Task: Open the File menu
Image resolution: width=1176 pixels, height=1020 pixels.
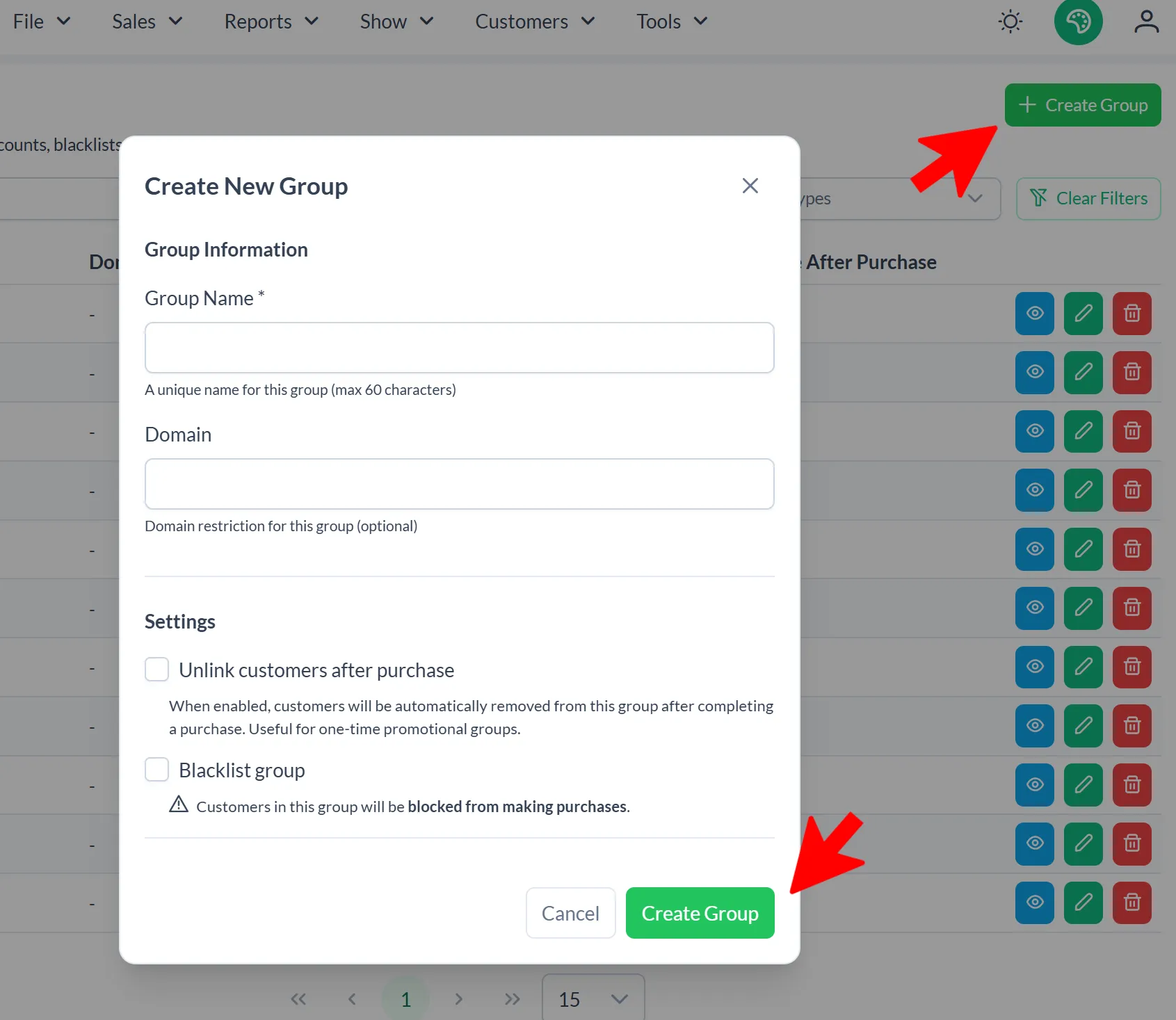Action: 42,22
